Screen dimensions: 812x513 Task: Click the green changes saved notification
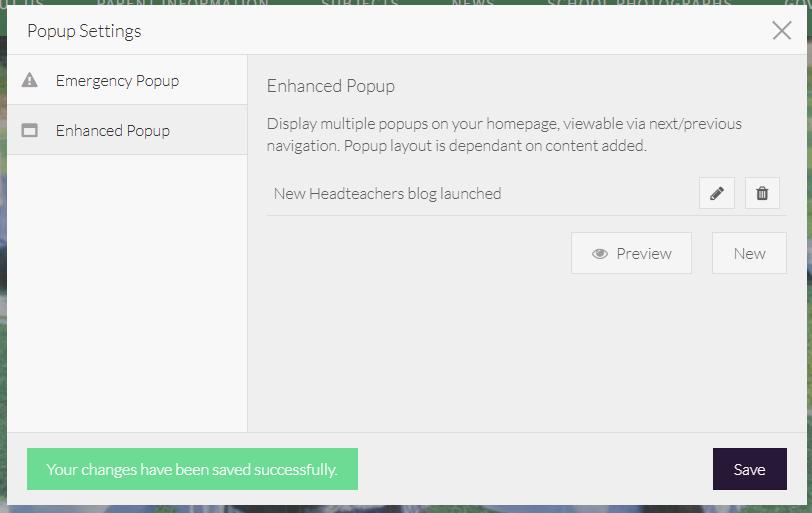pyautogui.click(x=192, y=469)
